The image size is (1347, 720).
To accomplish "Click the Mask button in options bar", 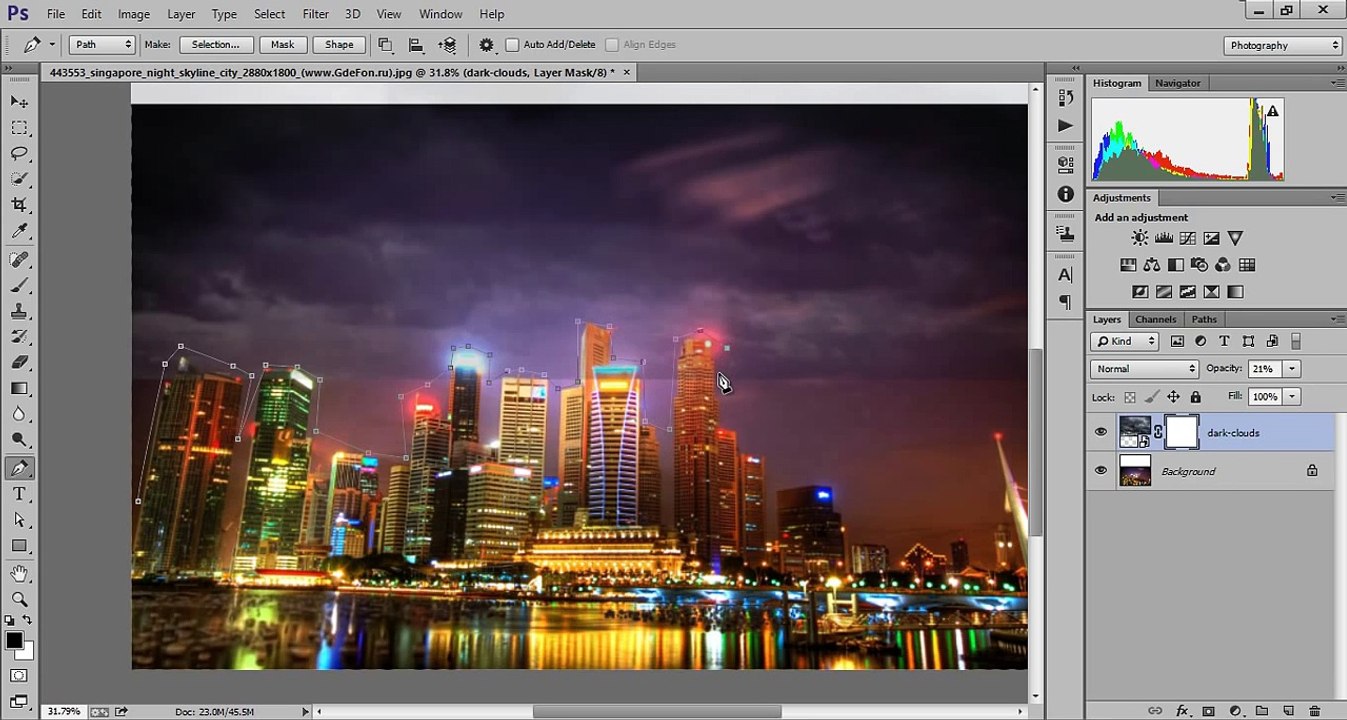I will click(x=282, y=45).
